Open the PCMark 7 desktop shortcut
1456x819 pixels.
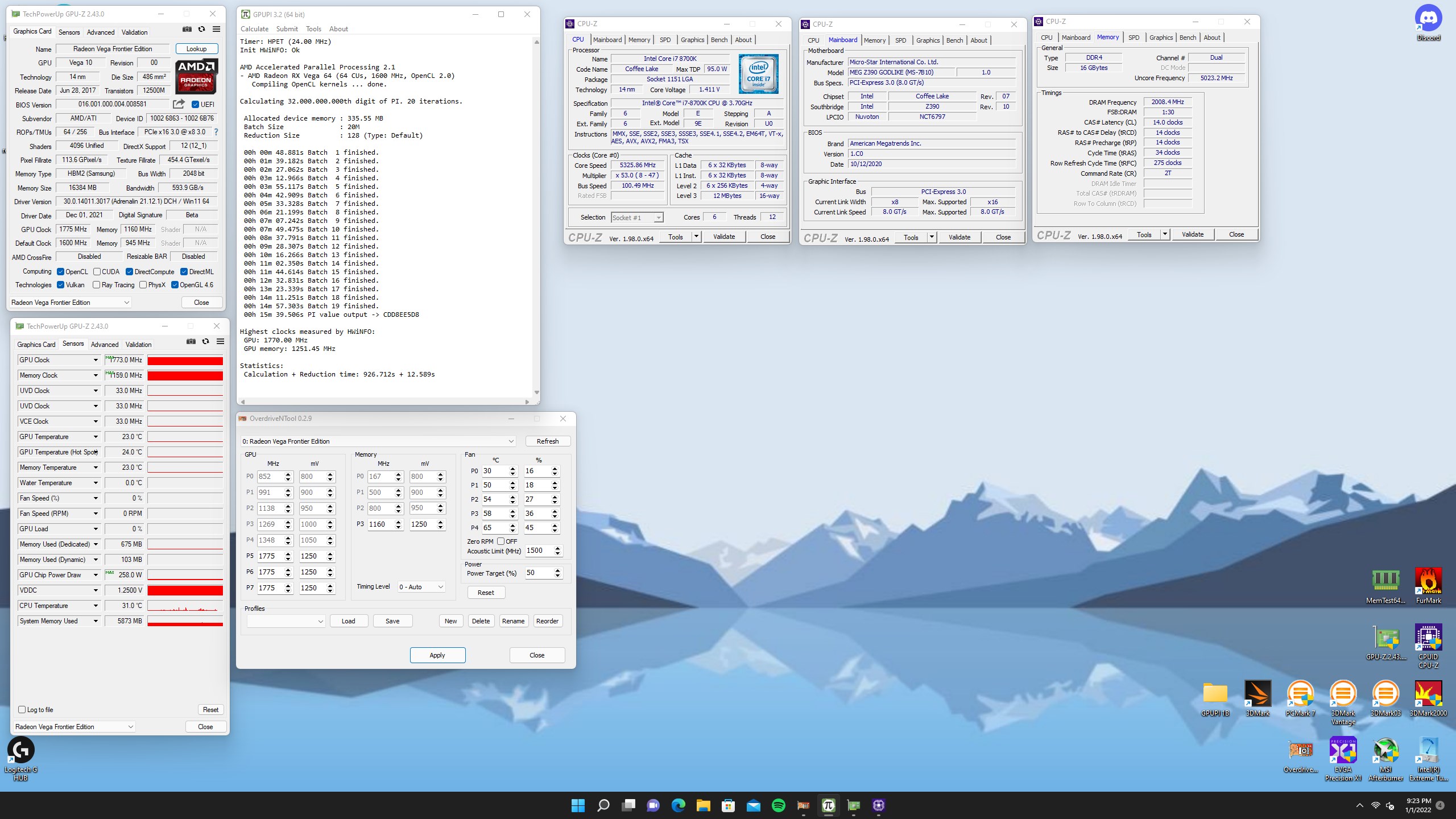tap(1300, 699)
